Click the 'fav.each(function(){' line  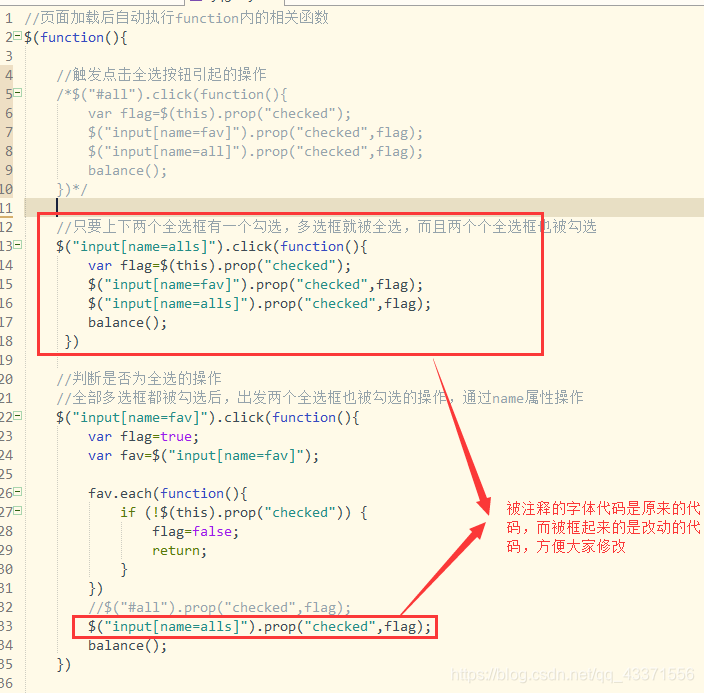[x=167, y=494]
